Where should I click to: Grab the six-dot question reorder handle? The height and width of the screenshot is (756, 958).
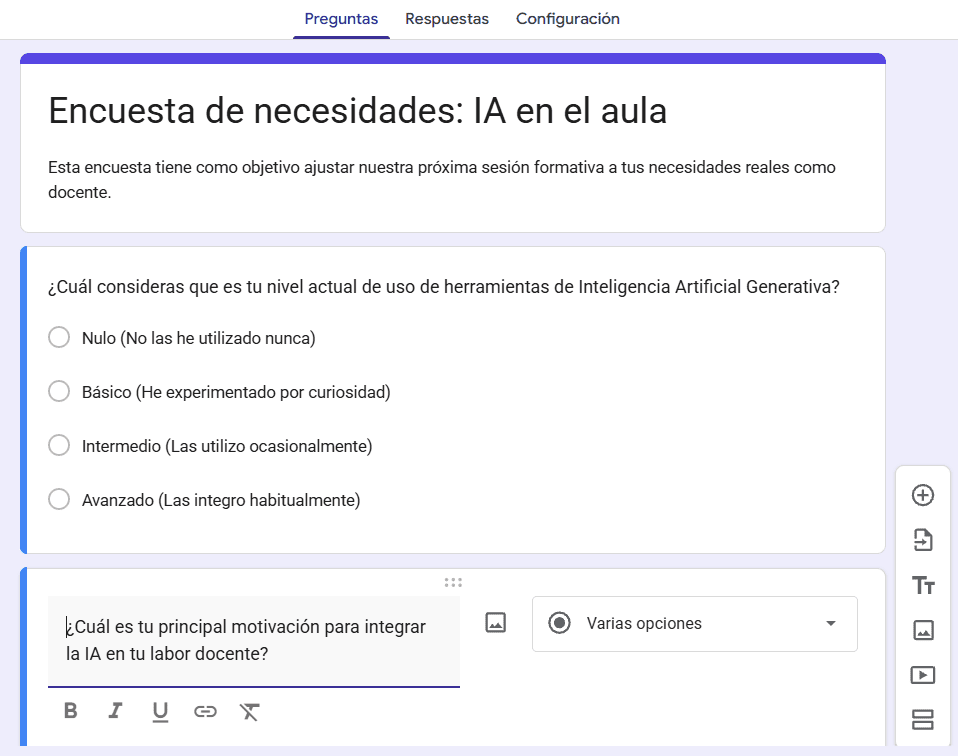[453, 582]
